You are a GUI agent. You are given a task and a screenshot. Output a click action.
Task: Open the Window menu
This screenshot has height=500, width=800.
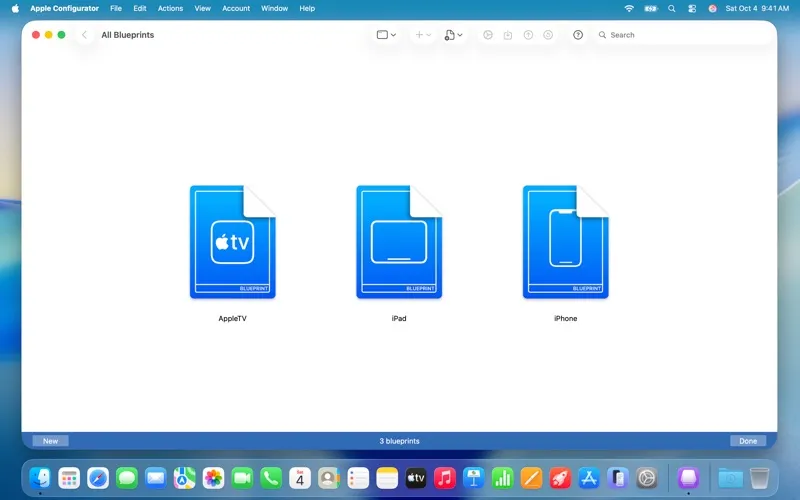274,8
